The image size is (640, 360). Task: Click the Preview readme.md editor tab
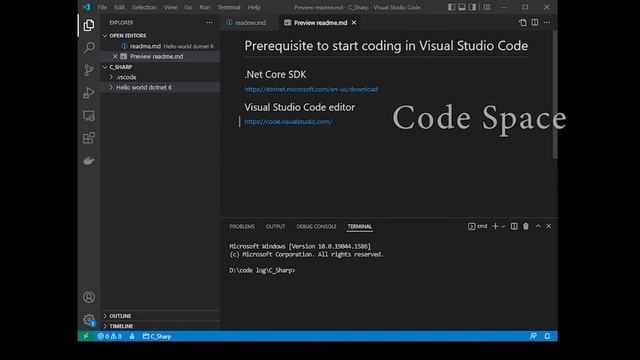[320, 23]
